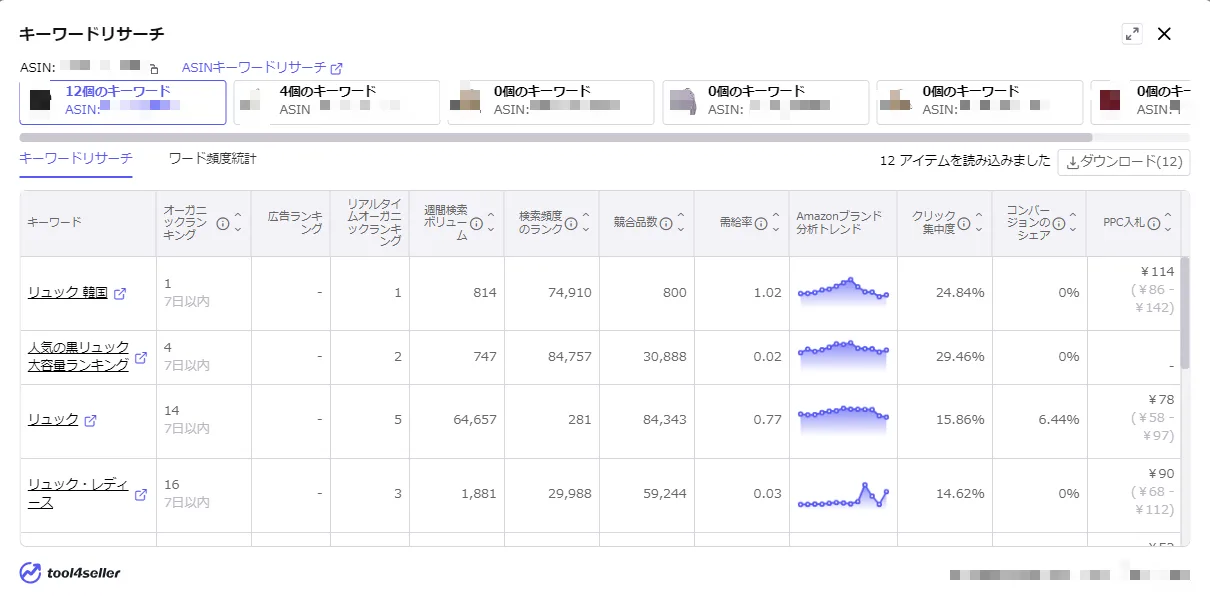Screen dimensions: 1210x609
Task: Show info for 検索頻度のランク column
Action: click(x=571, y=223)
